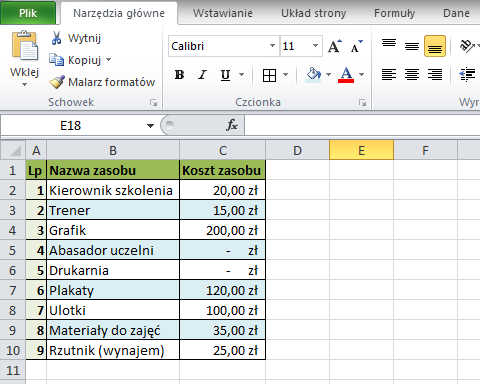Open Schowek clipboard dialog launcher

(153, 103)
